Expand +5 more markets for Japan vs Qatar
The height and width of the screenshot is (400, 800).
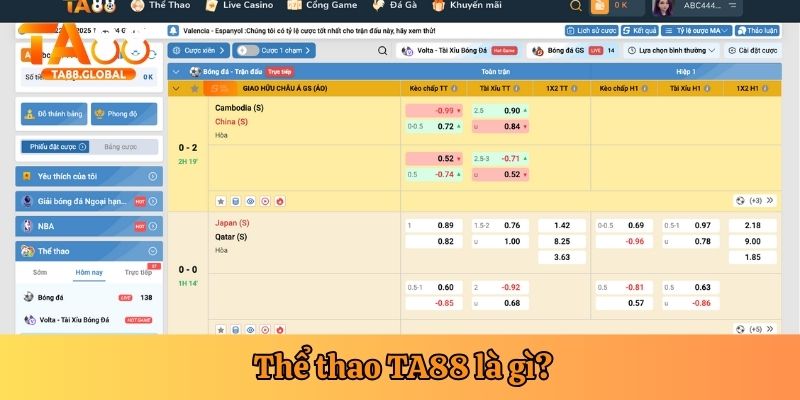pyautogui.click(x=755, y=329)
